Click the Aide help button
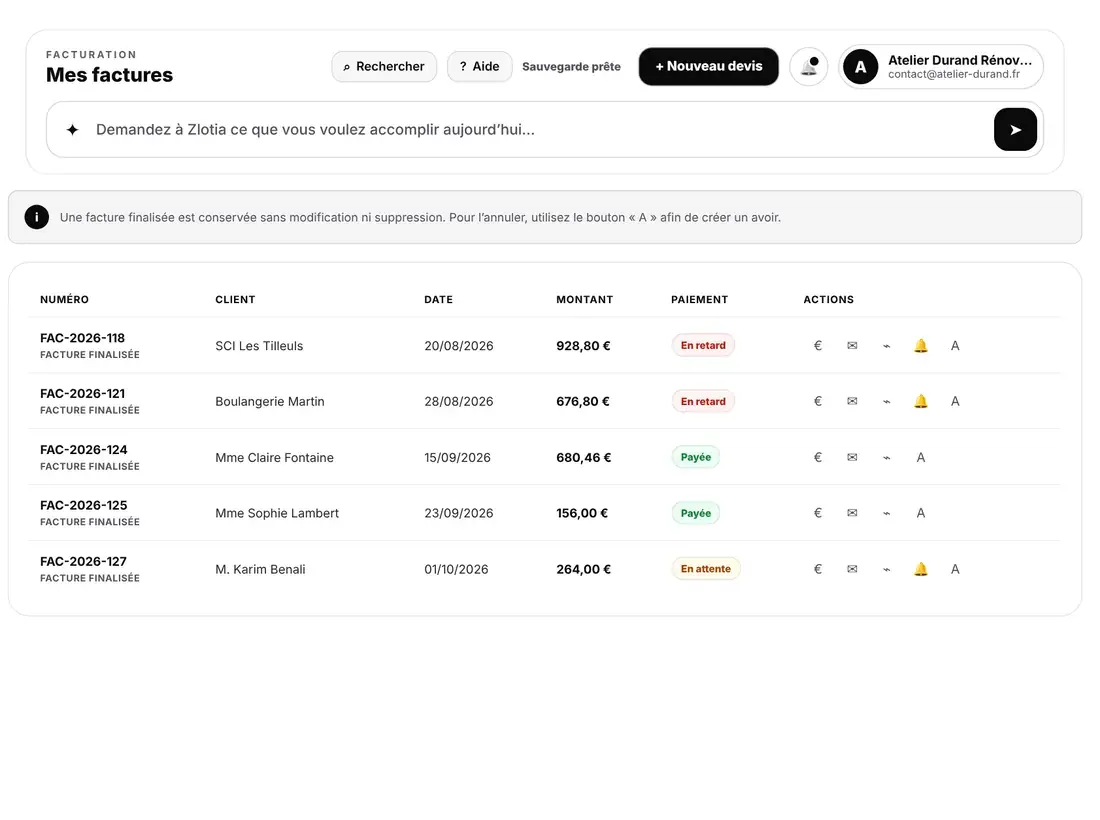 coord(479,67)
